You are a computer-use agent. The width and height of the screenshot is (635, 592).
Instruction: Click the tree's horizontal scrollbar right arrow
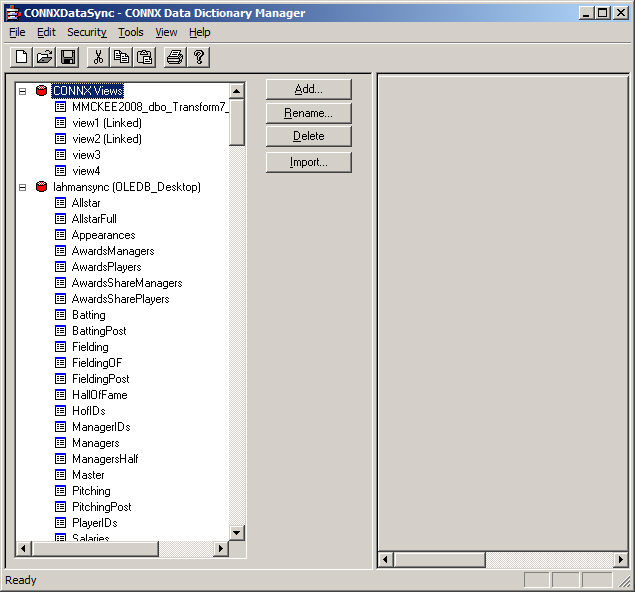(221, 549)
